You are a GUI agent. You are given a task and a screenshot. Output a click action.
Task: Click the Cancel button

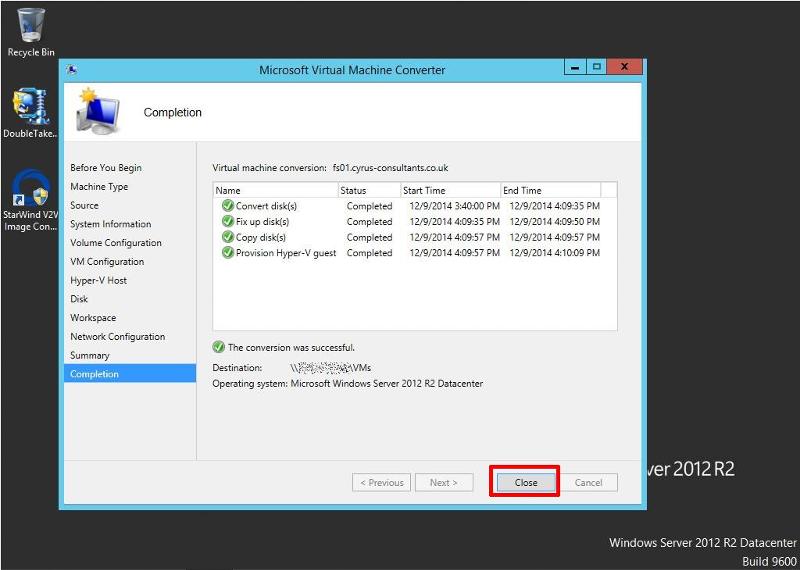pos(588,482)
